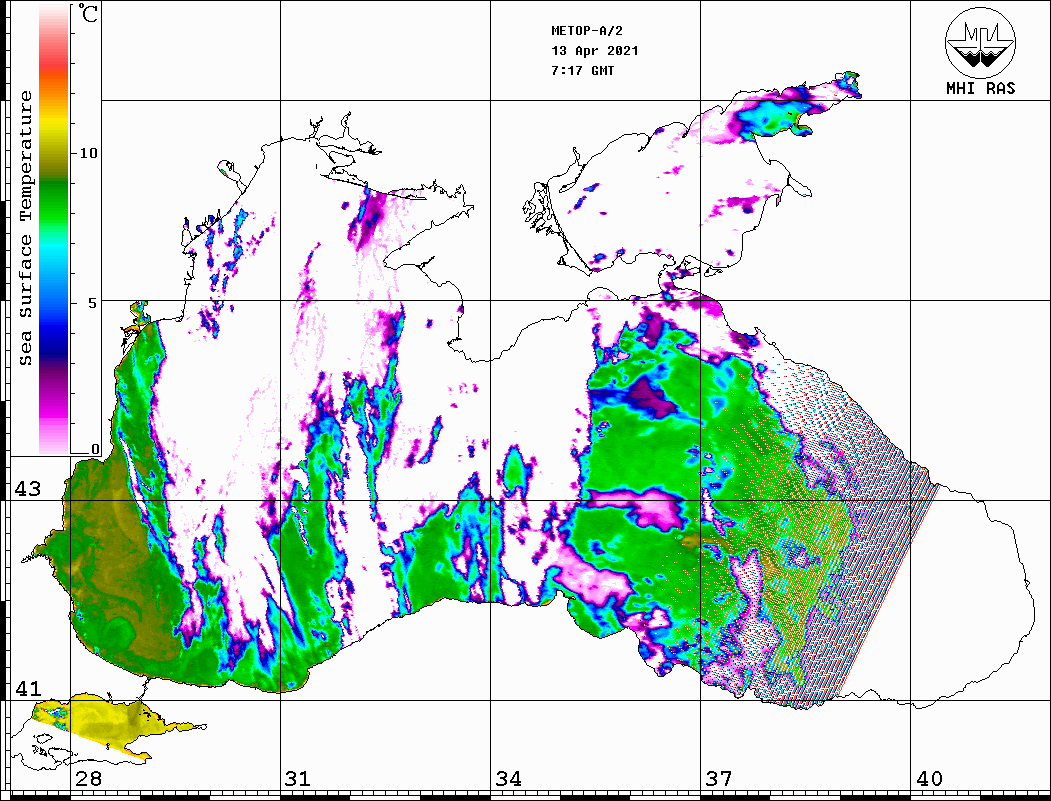
Task: Click the '°C' unit label
Action: click(x=88, y=13)
